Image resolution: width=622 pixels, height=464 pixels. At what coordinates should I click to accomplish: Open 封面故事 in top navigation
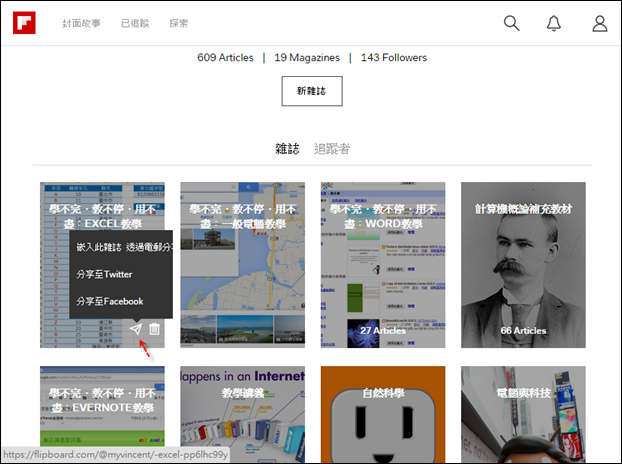pos(81,23)
